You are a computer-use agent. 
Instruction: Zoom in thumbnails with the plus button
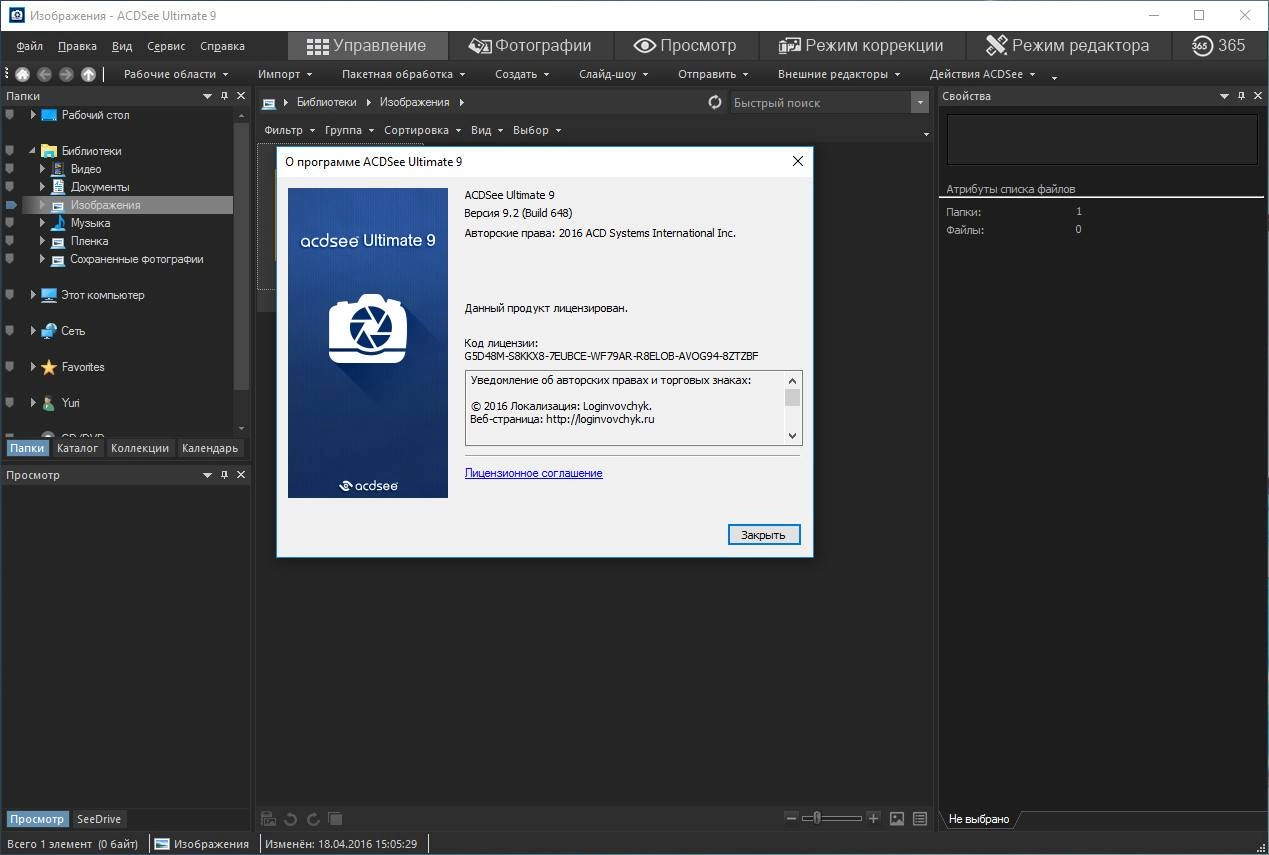tap(873, 818)
